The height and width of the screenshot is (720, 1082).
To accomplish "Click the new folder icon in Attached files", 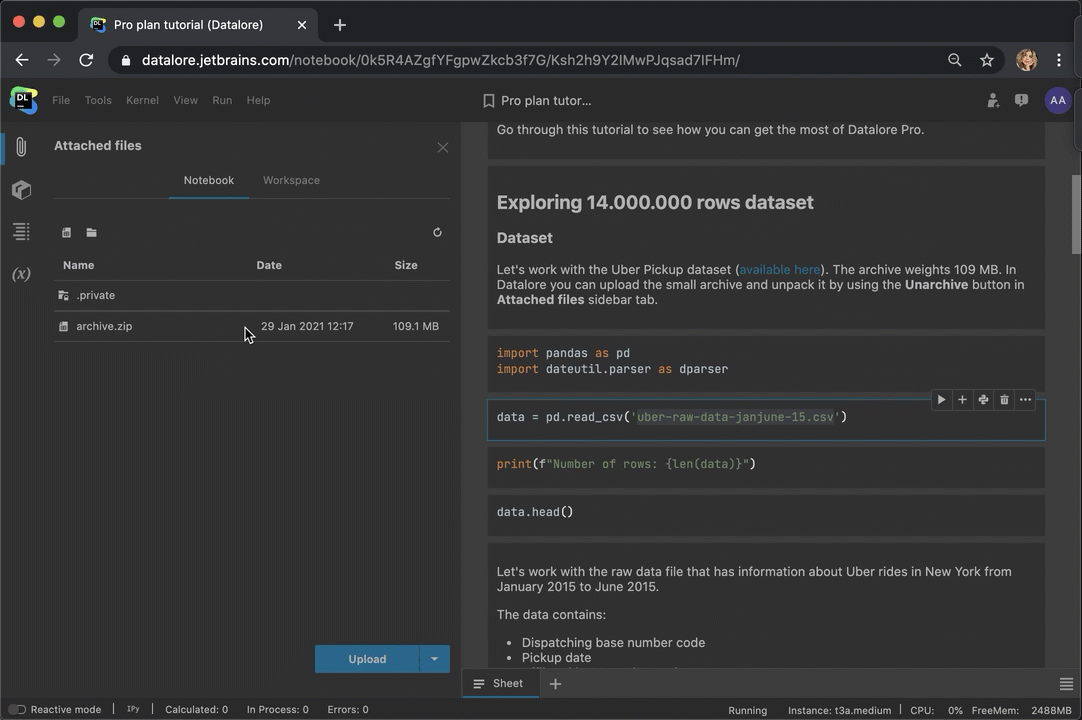I will coord(91,233).
